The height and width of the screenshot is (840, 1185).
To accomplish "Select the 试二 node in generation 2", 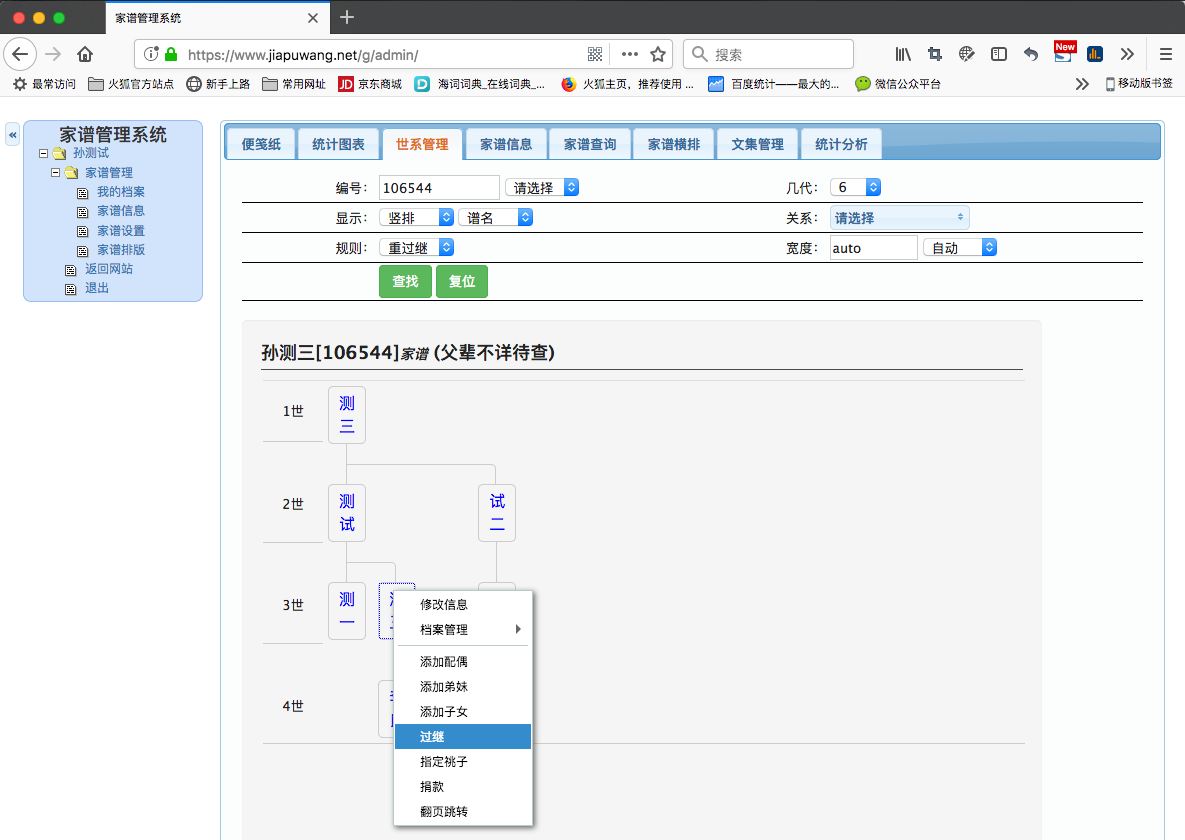I will point(497,513).
